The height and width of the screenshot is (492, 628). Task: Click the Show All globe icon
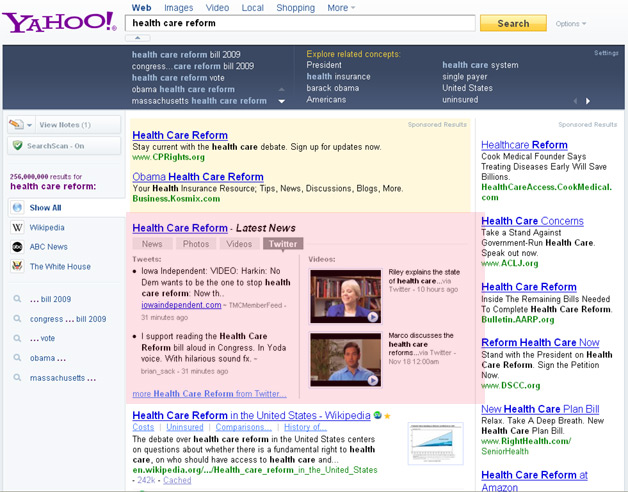tap(17, 208)
